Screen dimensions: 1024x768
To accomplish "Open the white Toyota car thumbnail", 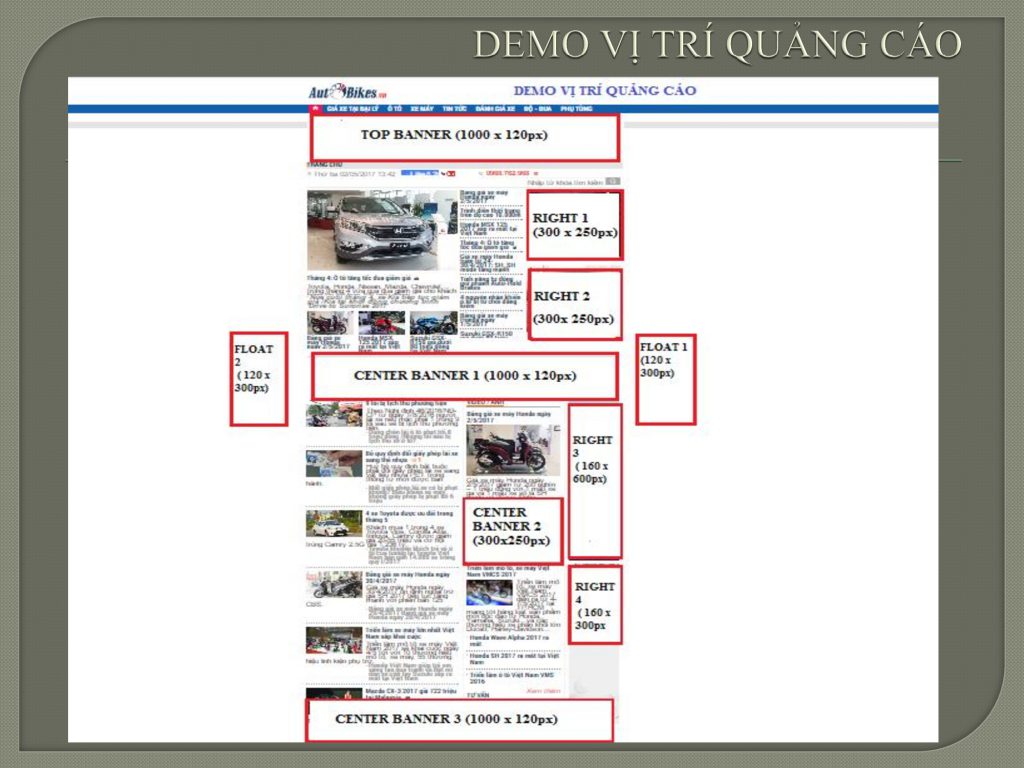I will [x=334, y=524].
